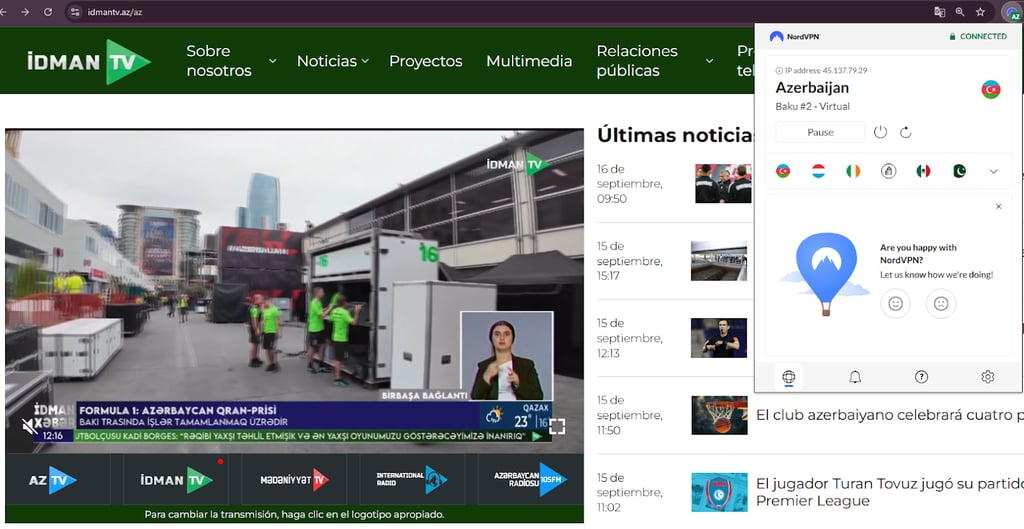
Task: Select the Azerbaijan flag in recent connections row
Action: click(782, 171)
